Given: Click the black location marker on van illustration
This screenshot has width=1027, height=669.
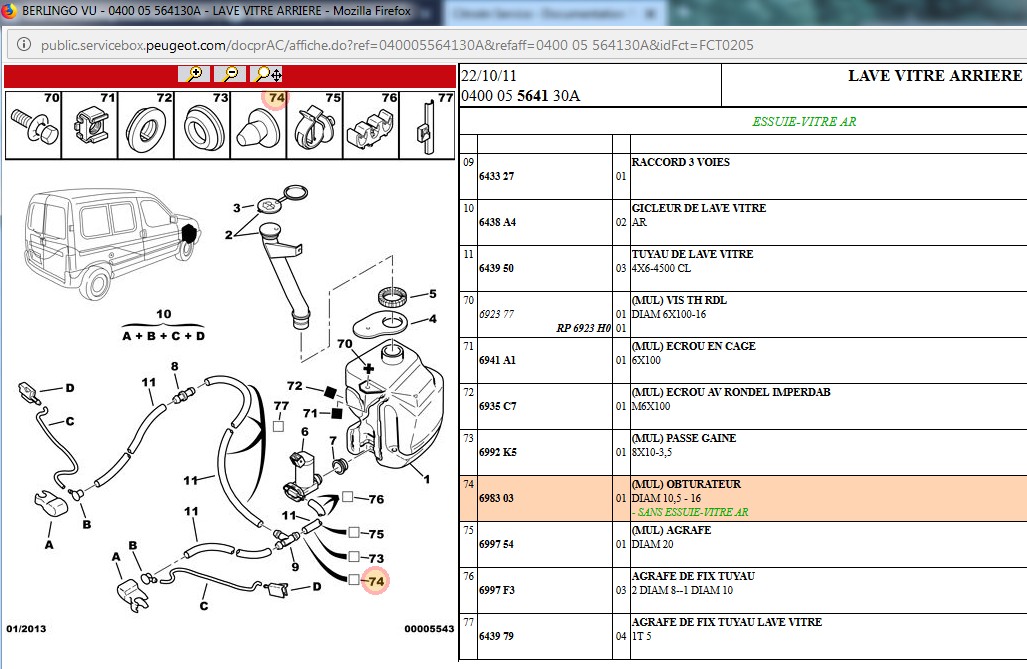Looking at the screenshot, I should tap(187, 235).
